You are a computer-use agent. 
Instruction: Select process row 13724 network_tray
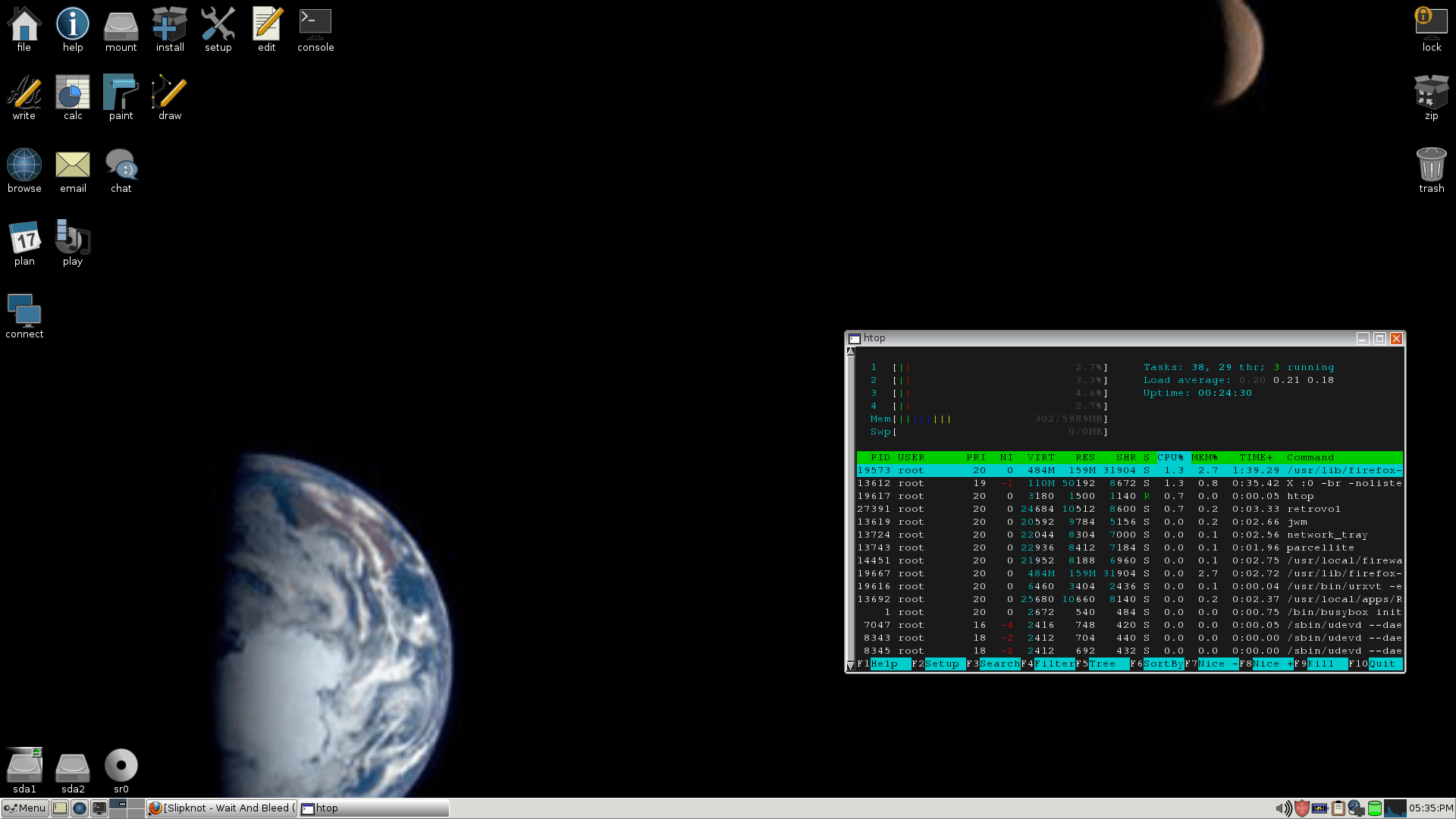[x=1130, y=535]
